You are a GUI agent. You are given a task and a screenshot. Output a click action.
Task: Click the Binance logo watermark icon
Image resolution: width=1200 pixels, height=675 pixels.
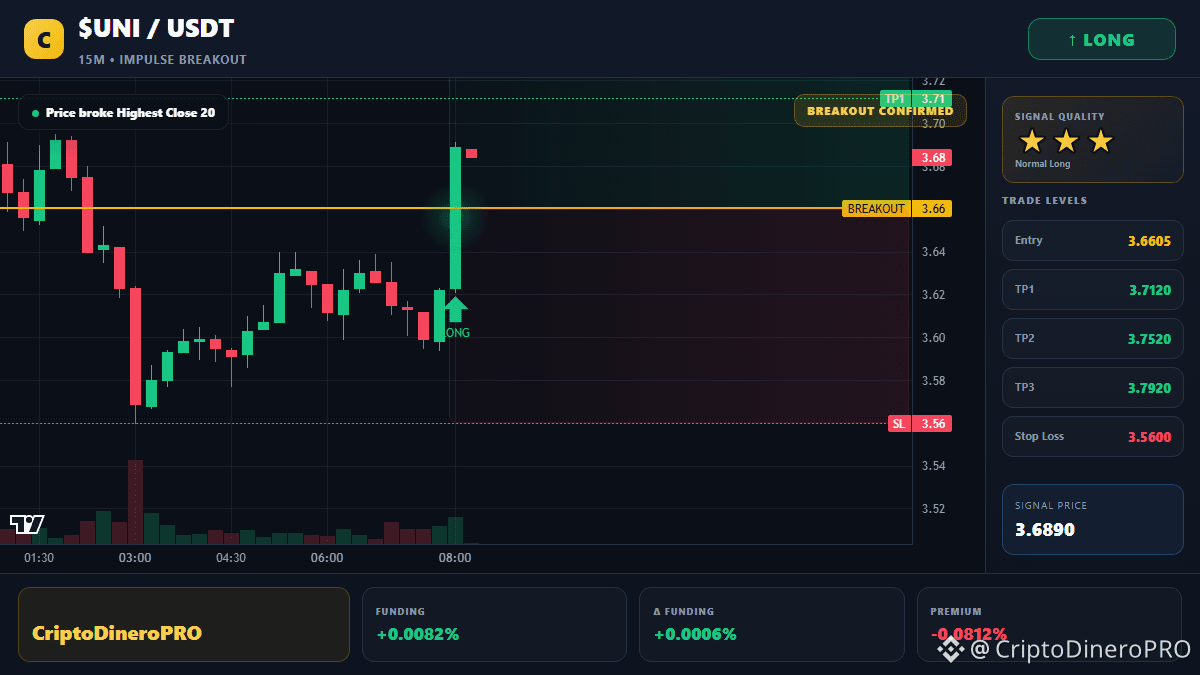click(x=950, y=649)
